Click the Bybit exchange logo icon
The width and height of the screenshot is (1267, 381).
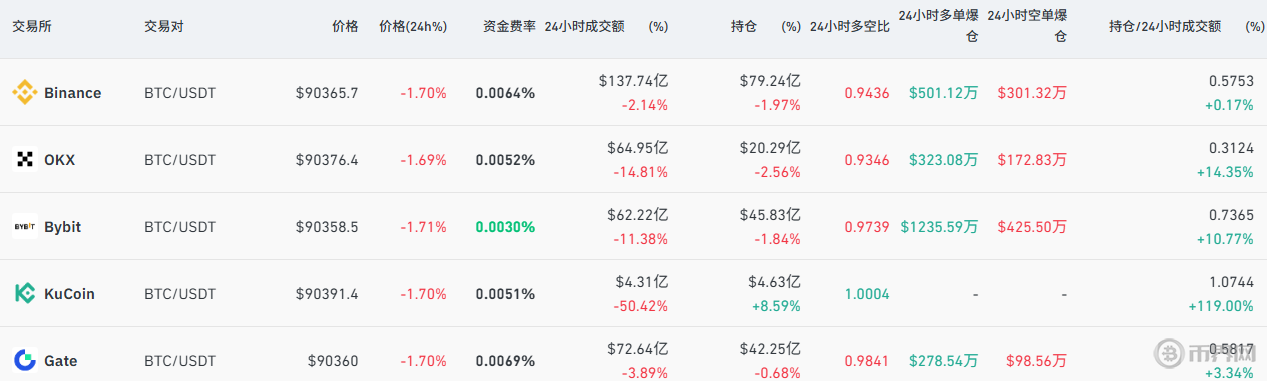(25, 227)
